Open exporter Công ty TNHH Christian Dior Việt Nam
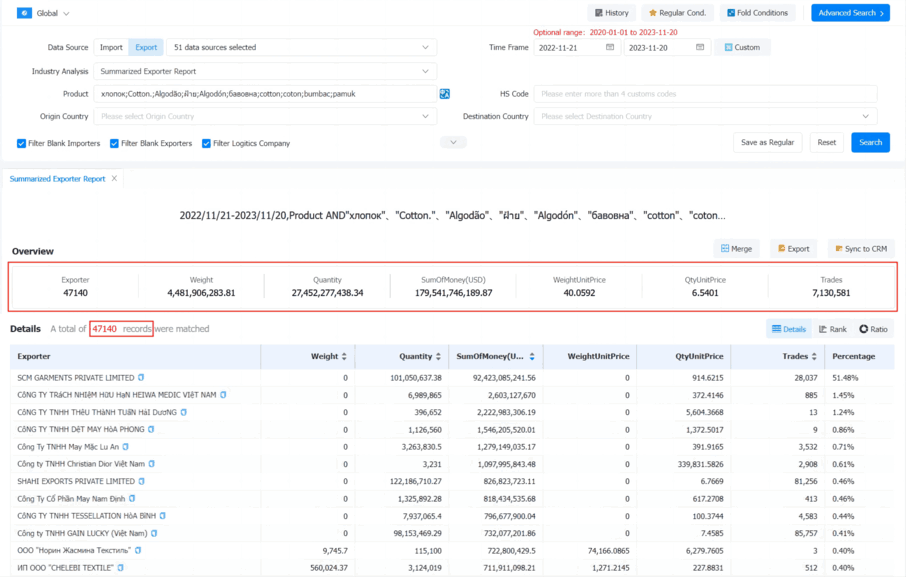 coord(81,464)
